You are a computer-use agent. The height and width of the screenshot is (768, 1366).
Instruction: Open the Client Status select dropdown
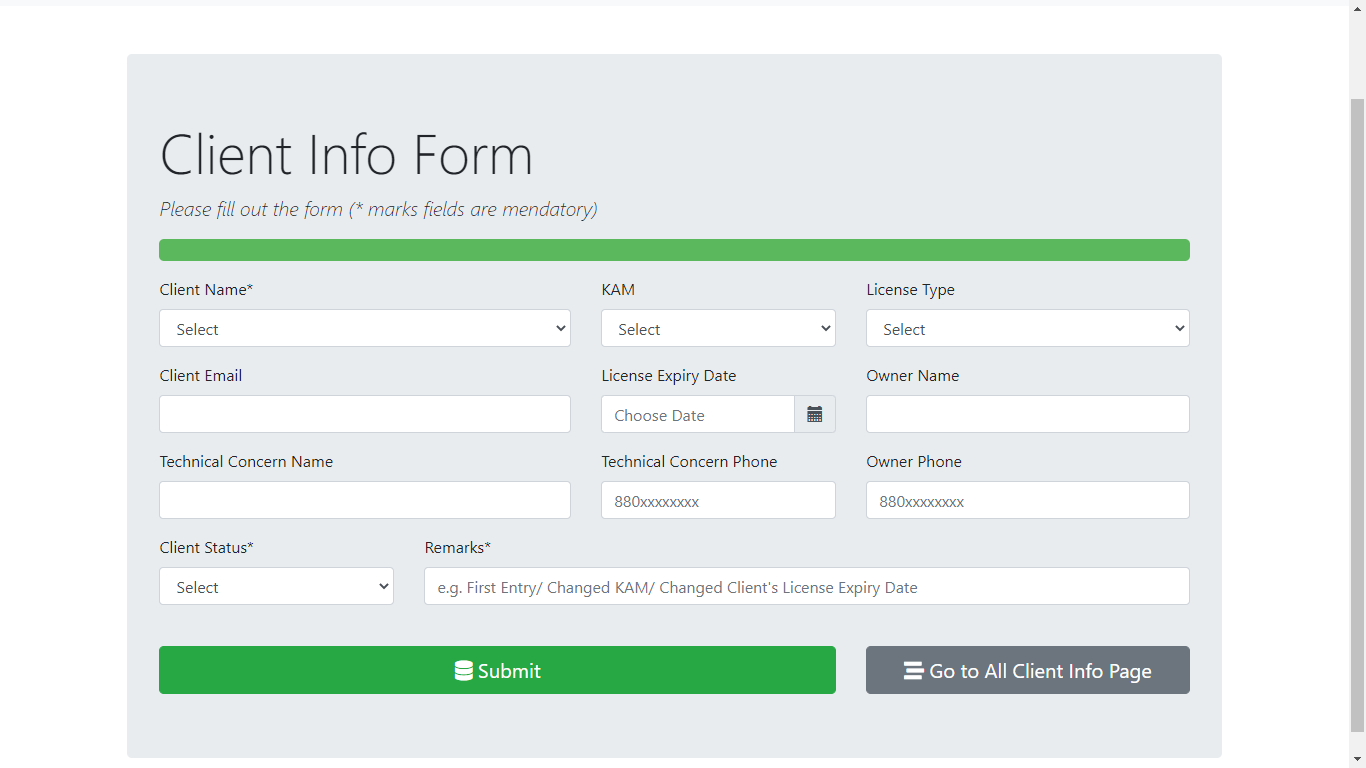276,586
